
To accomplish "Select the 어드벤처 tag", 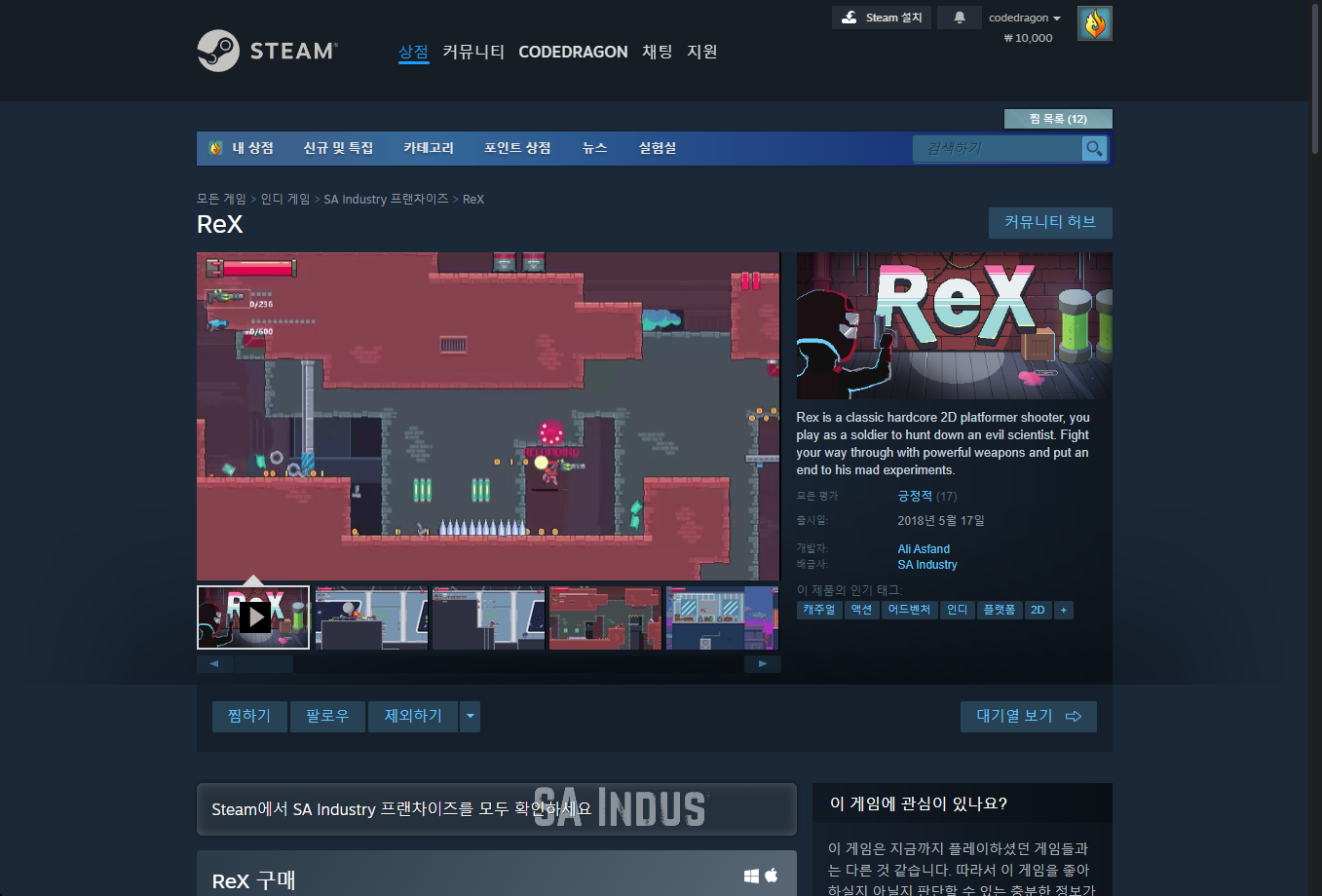I will click(910, 610).
